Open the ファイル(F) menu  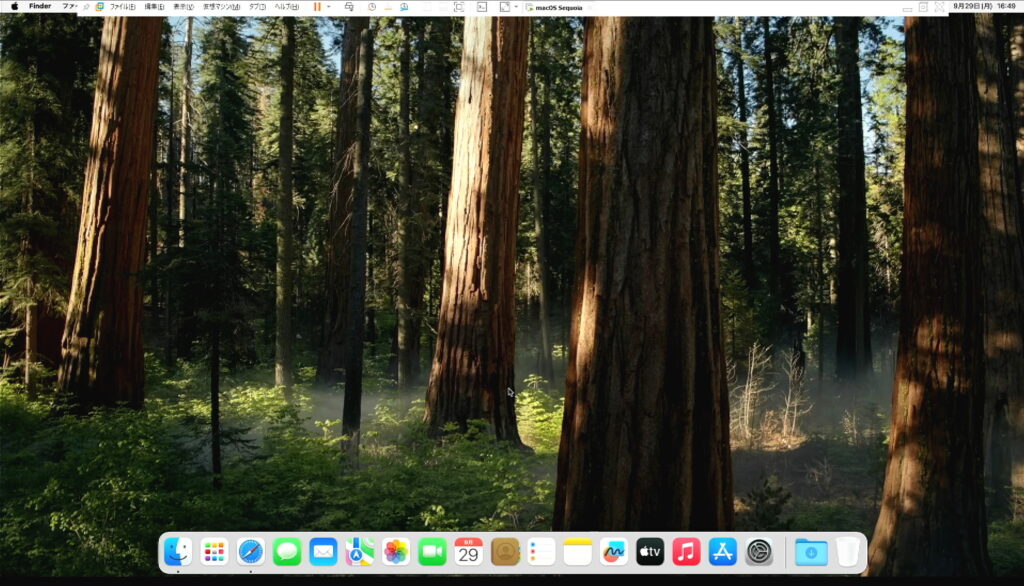click(x=122, y=6)
